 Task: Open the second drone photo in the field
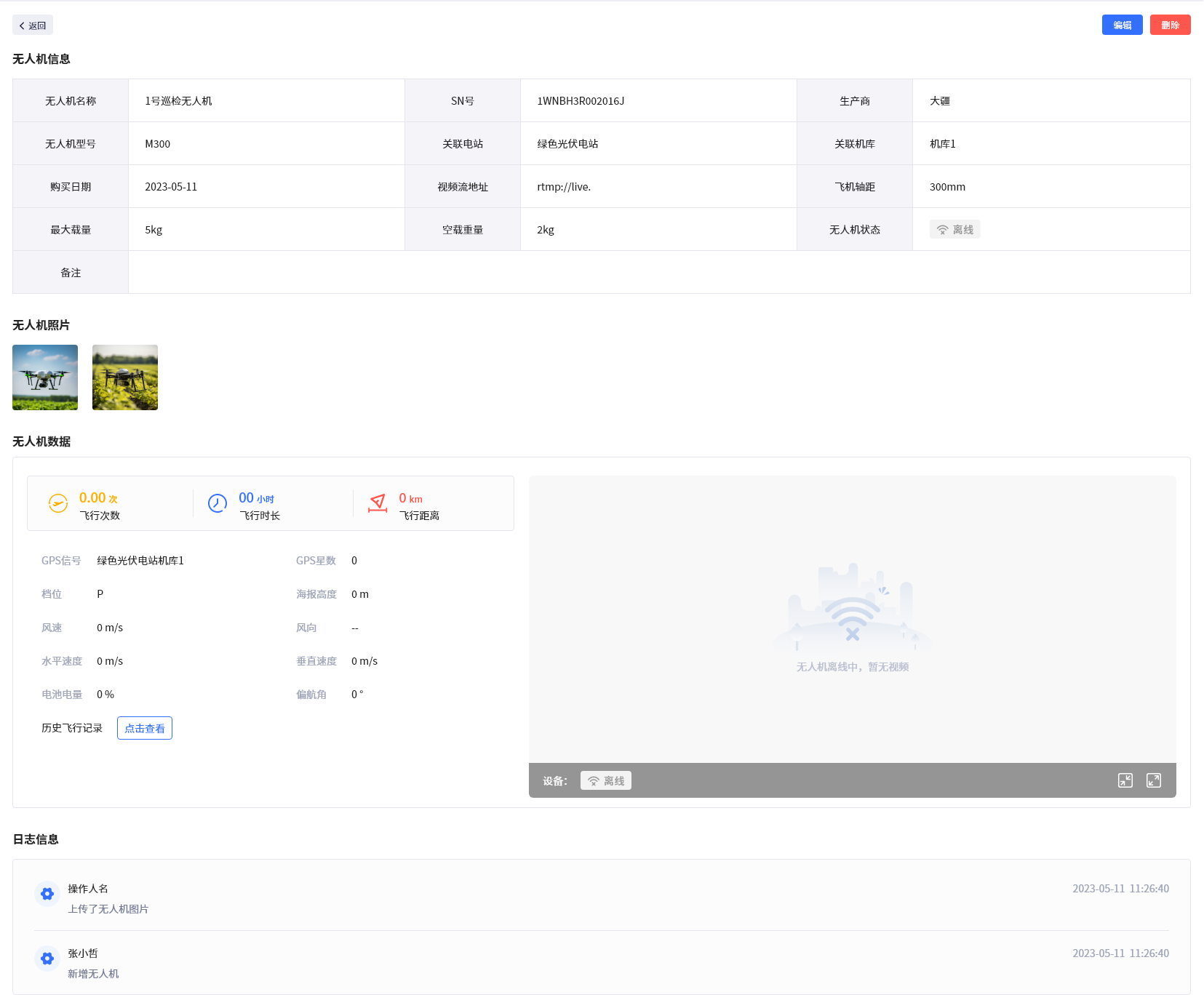125,377
